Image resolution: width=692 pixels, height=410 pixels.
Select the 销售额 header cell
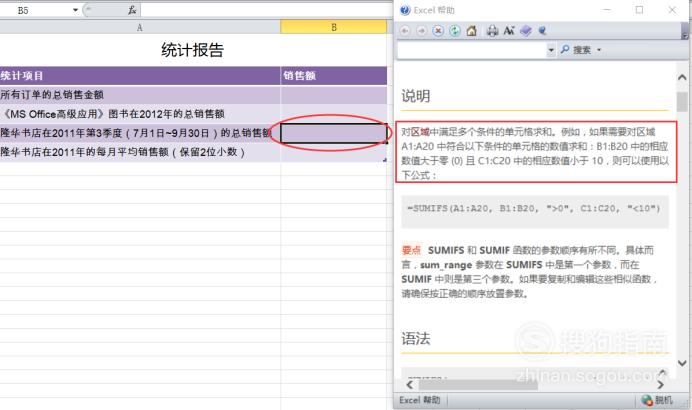click(334, 75)
